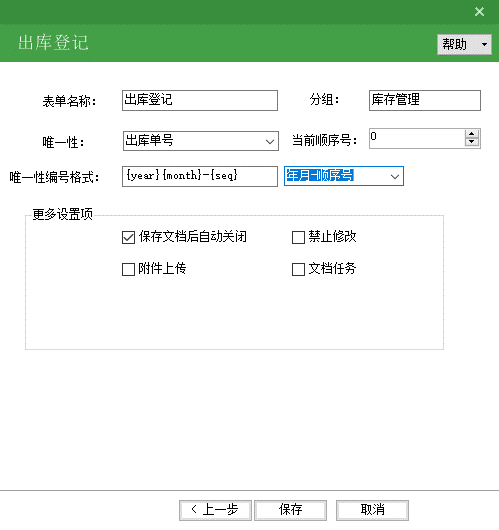Enable the 文档任务 checkbox

point(298,270)
